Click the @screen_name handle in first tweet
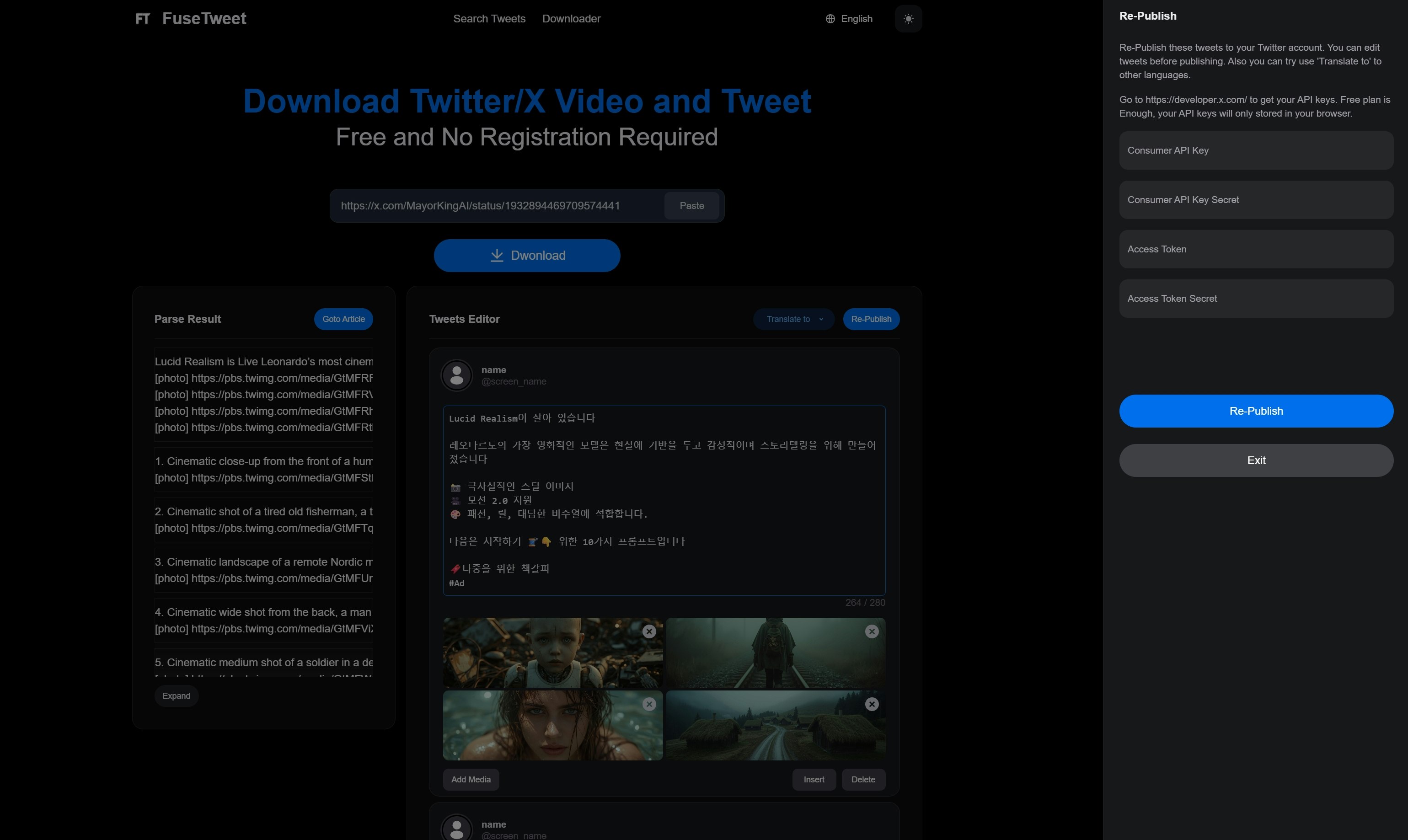This screenshot has height=840, width=1408. [514, 381]
